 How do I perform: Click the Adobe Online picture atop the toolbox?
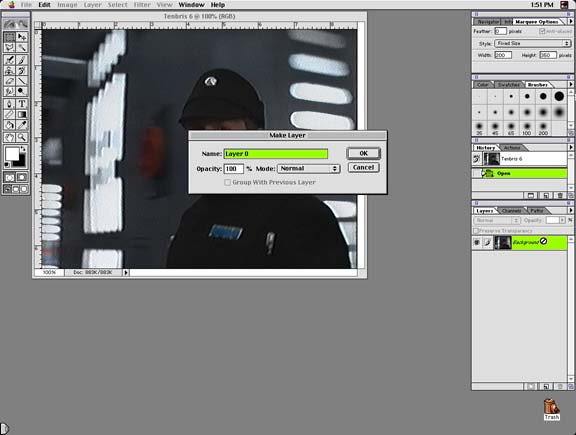(x=16, y=24)
